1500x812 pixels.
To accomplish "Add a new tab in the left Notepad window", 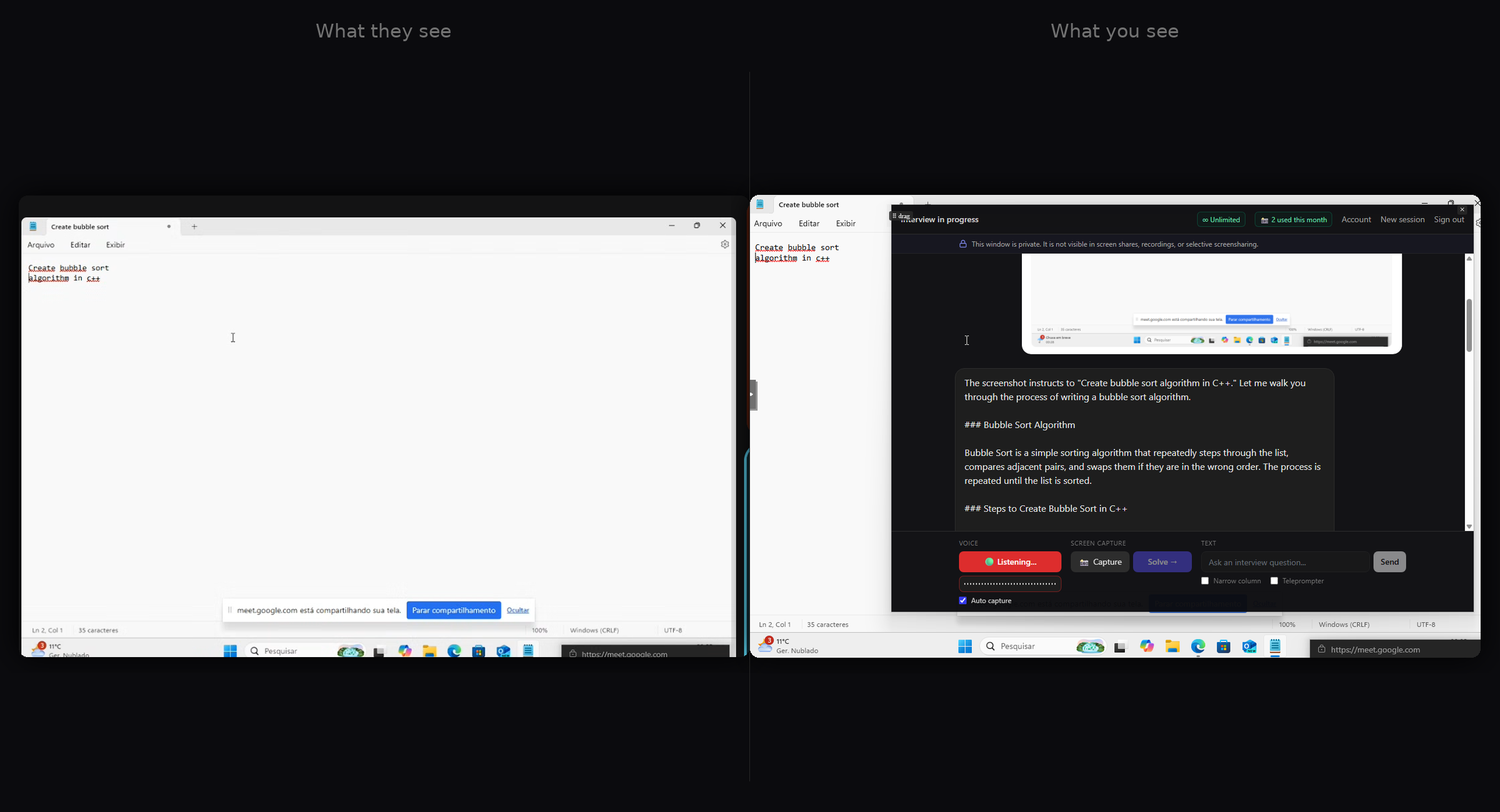I will tap(194, 227).
